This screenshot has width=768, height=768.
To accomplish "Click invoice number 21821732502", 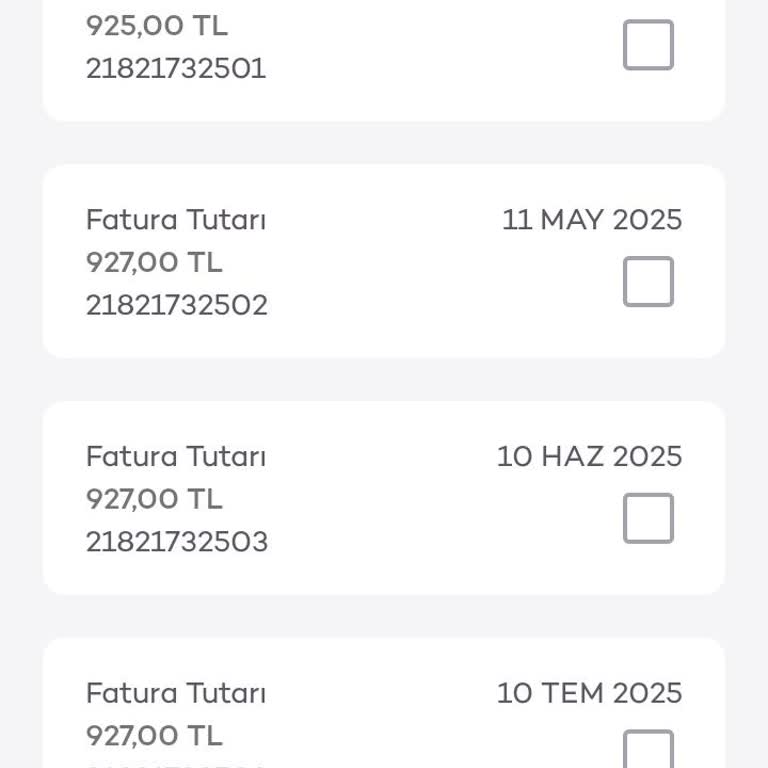I will click(177, 305).
